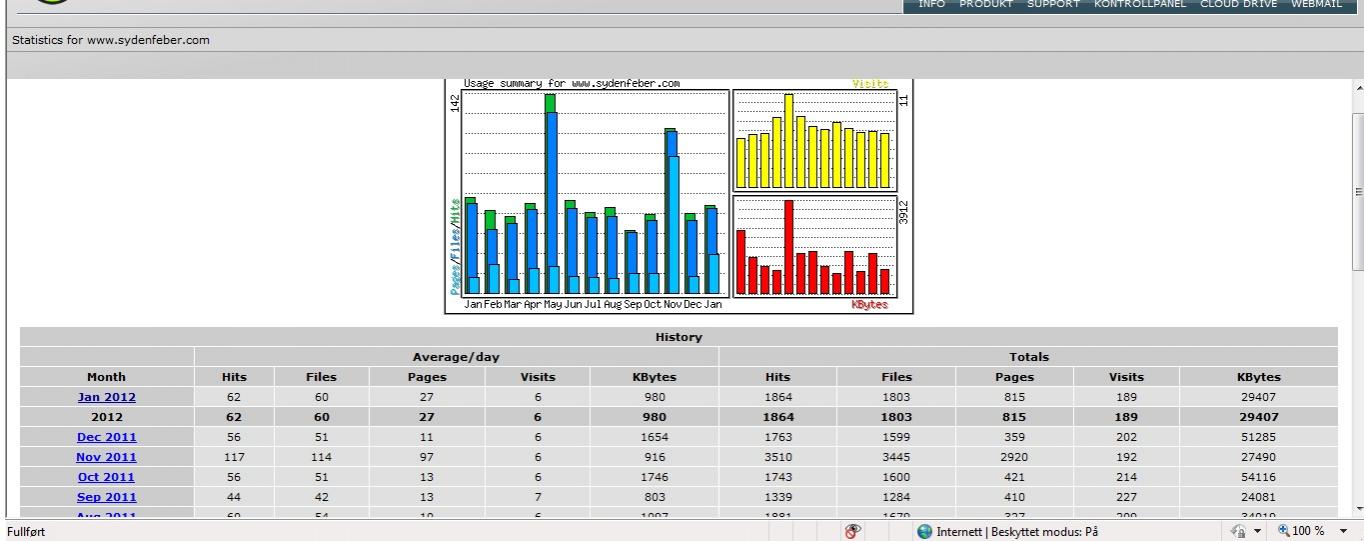
Task: Click the vertical scrollbar thumb
Action: 1357,191
